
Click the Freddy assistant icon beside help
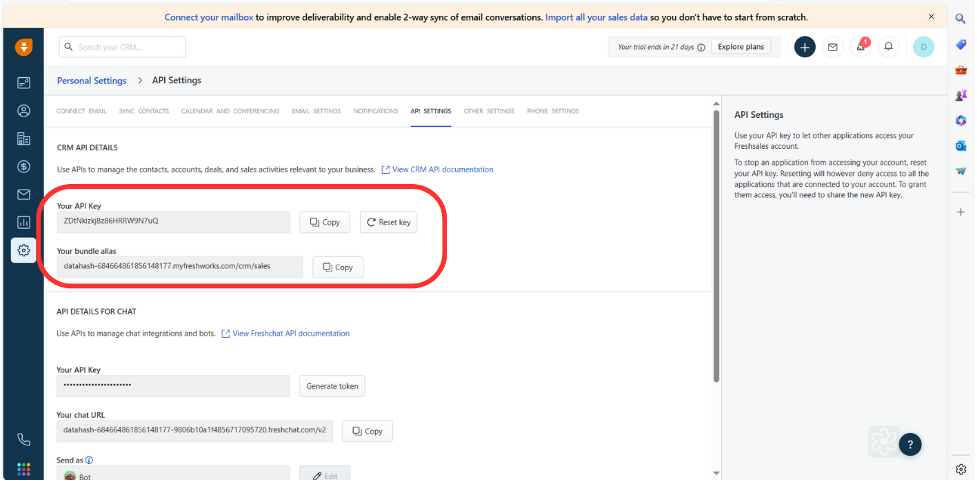tap(883, 441)
